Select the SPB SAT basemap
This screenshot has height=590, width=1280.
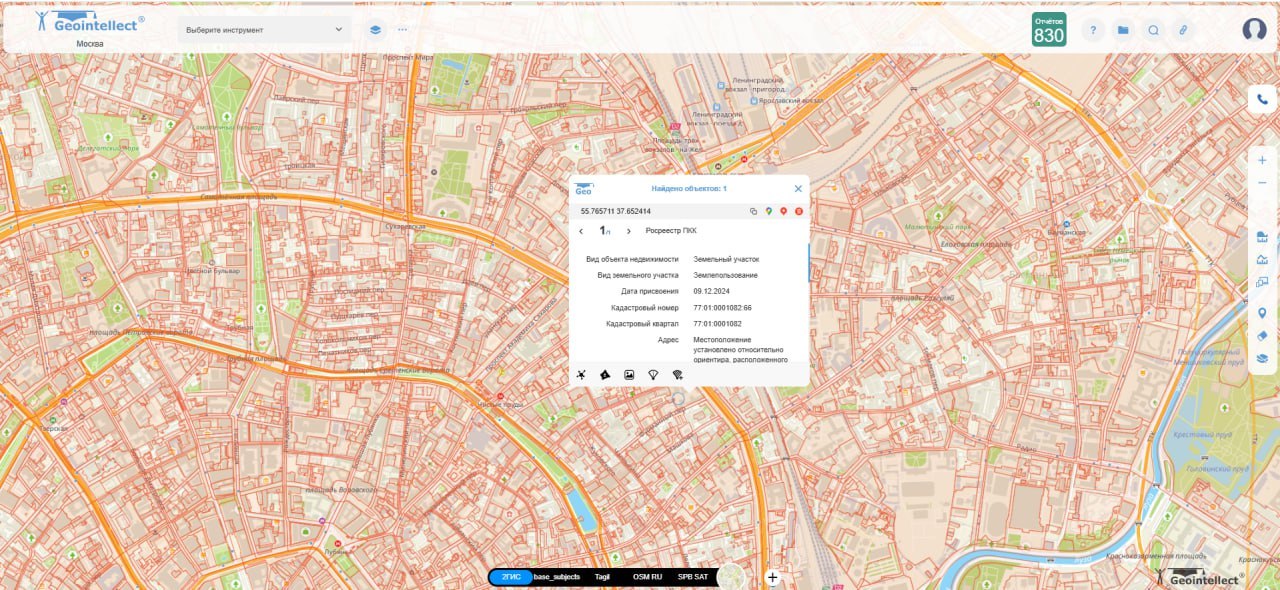692,577
